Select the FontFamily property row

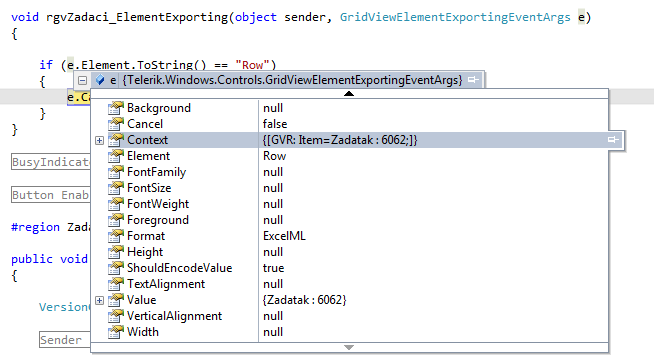tap(350, 172)
